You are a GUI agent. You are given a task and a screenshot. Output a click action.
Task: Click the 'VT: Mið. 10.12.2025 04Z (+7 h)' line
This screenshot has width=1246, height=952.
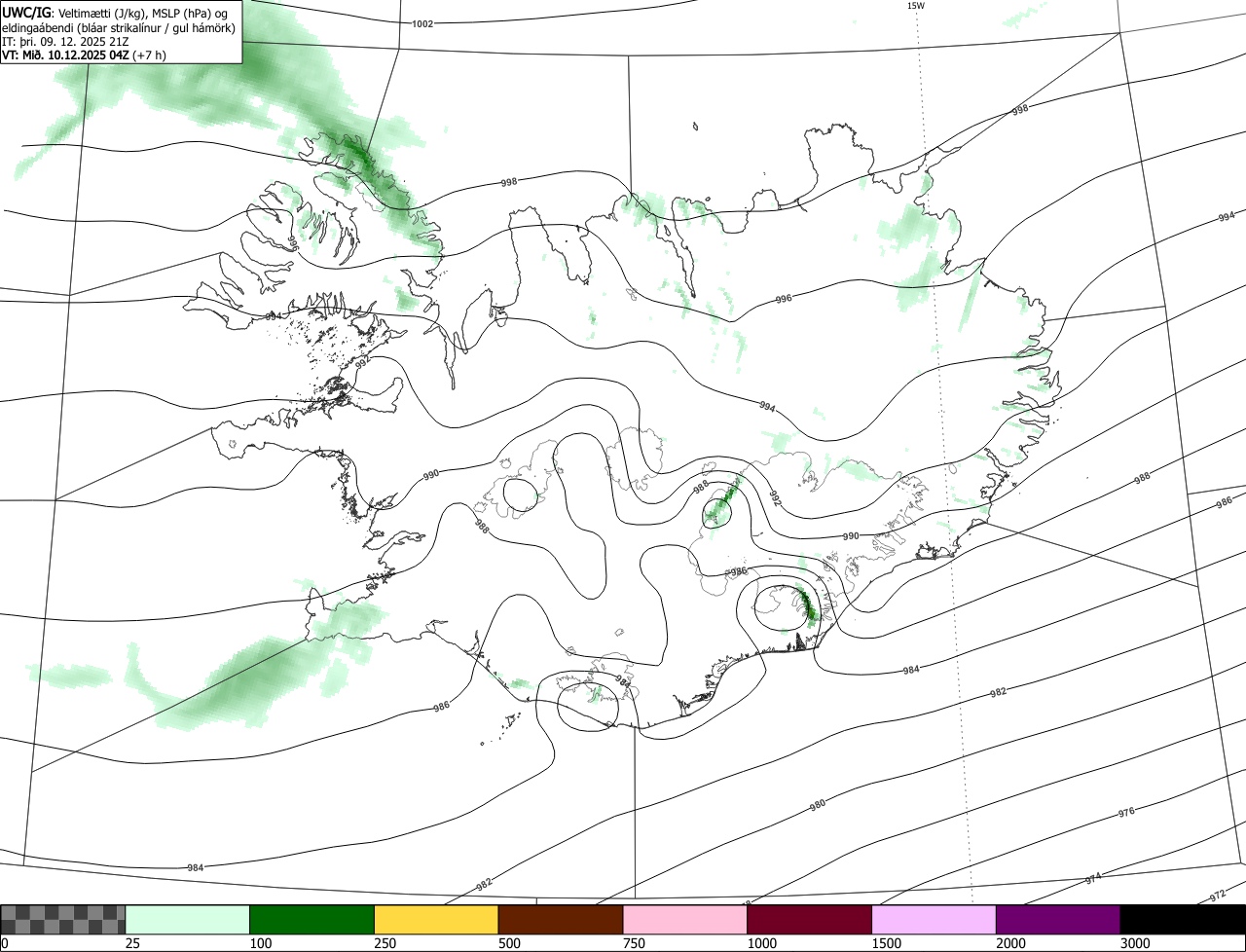click(84, 55)
